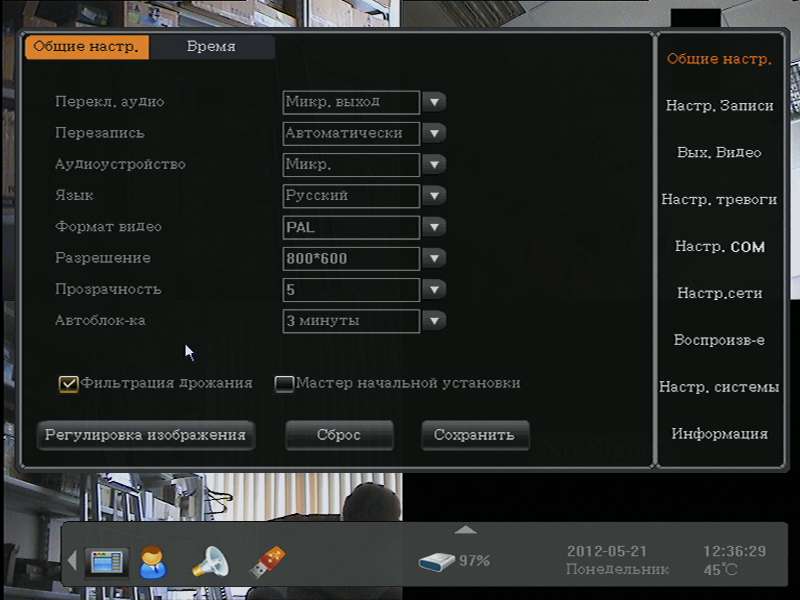This screenshot has height=600, width=800.
Task: Click the megaphone alarm icon
Action: coord(210,562)
